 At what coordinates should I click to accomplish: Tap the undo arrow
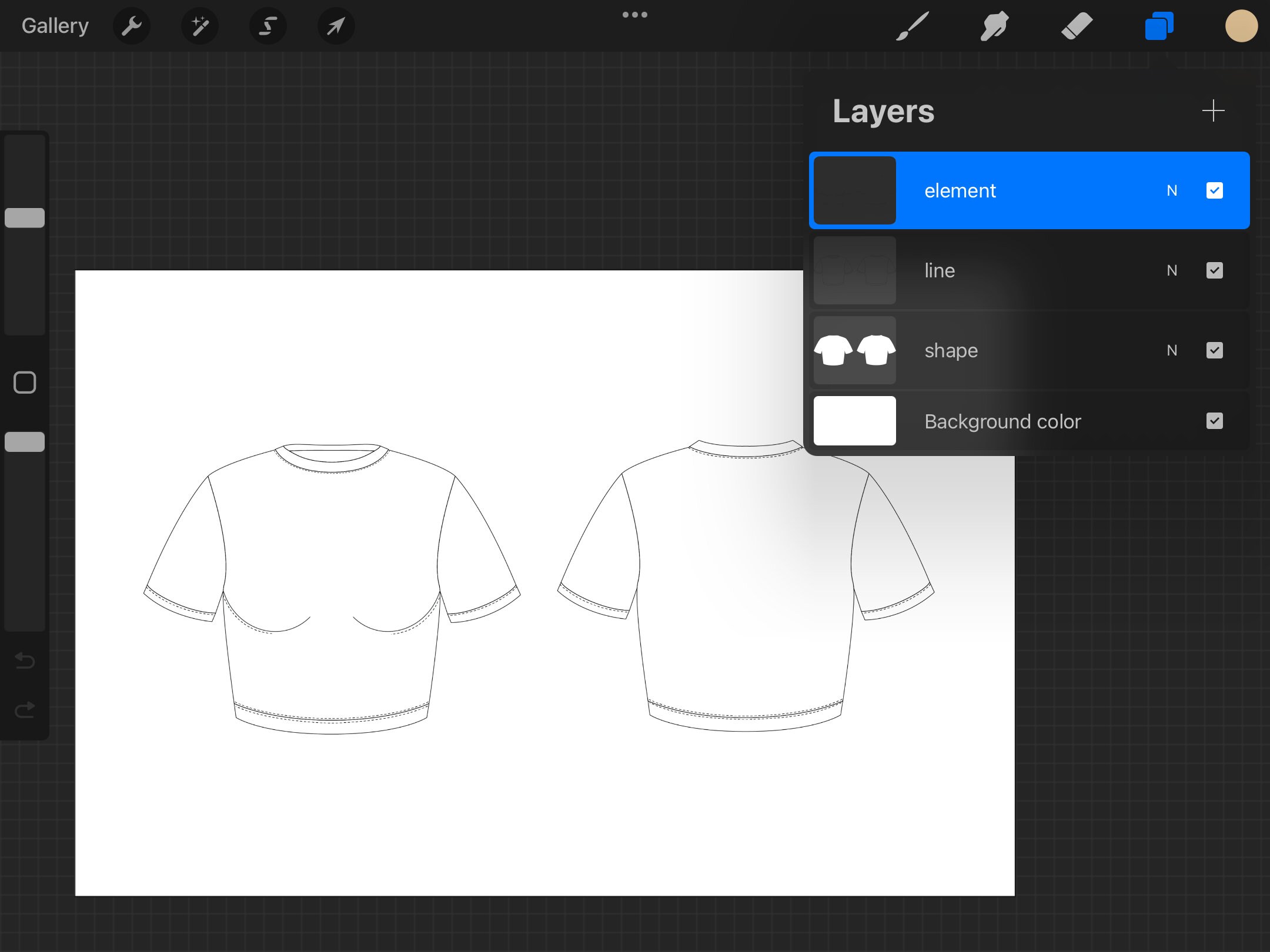24,661
